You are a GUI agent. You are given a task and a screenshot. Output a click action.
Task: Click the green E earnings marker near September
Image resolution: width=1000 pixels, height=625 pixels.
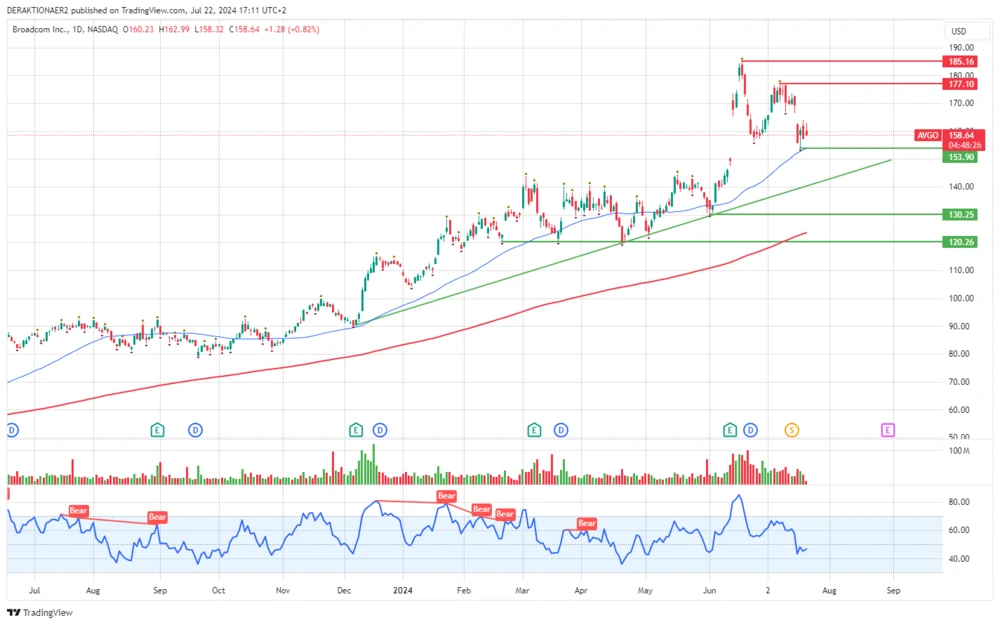pyautogui.click(x=157, y=430)
